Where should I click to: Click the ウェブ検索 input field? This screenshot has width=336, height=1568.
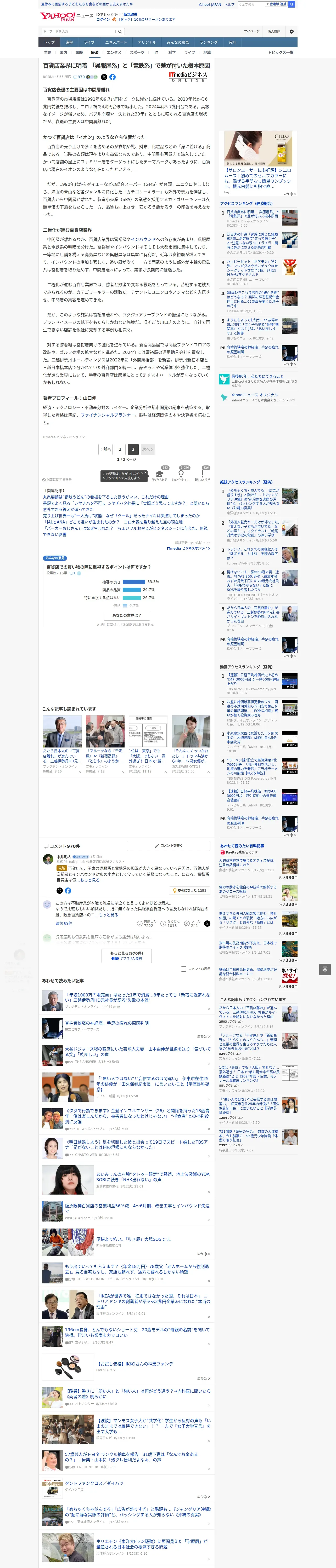[x=251, y=4]
